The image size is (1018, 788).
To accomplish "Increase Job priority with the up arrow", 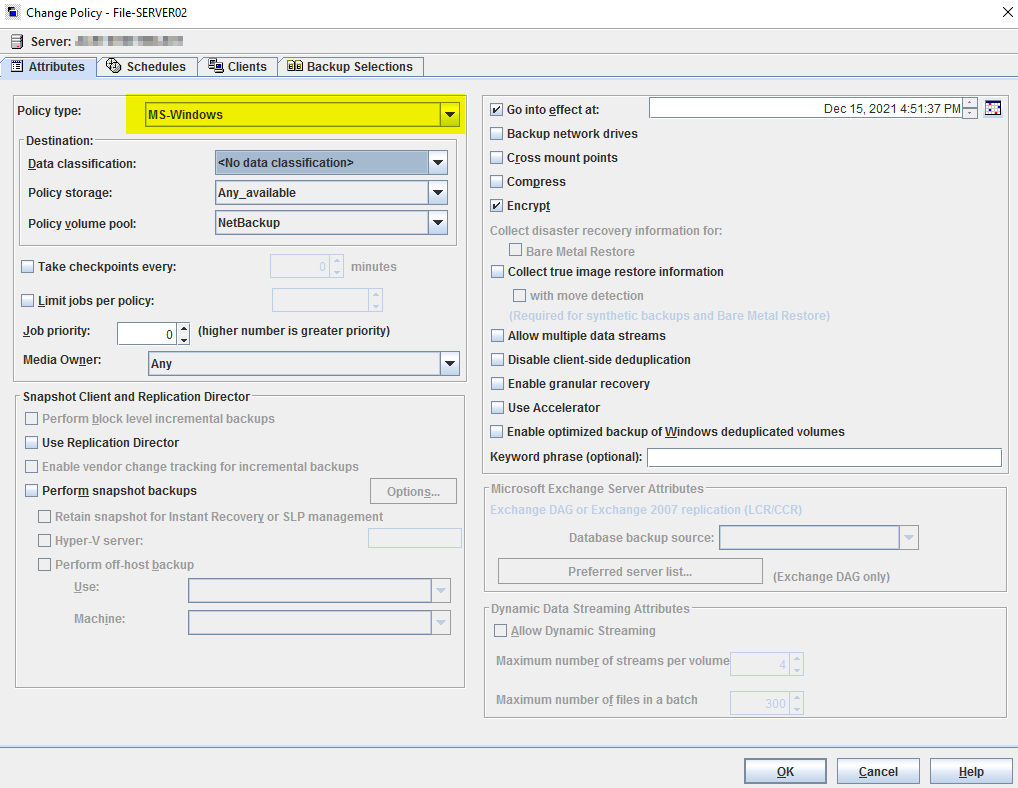I will [183, 328].
